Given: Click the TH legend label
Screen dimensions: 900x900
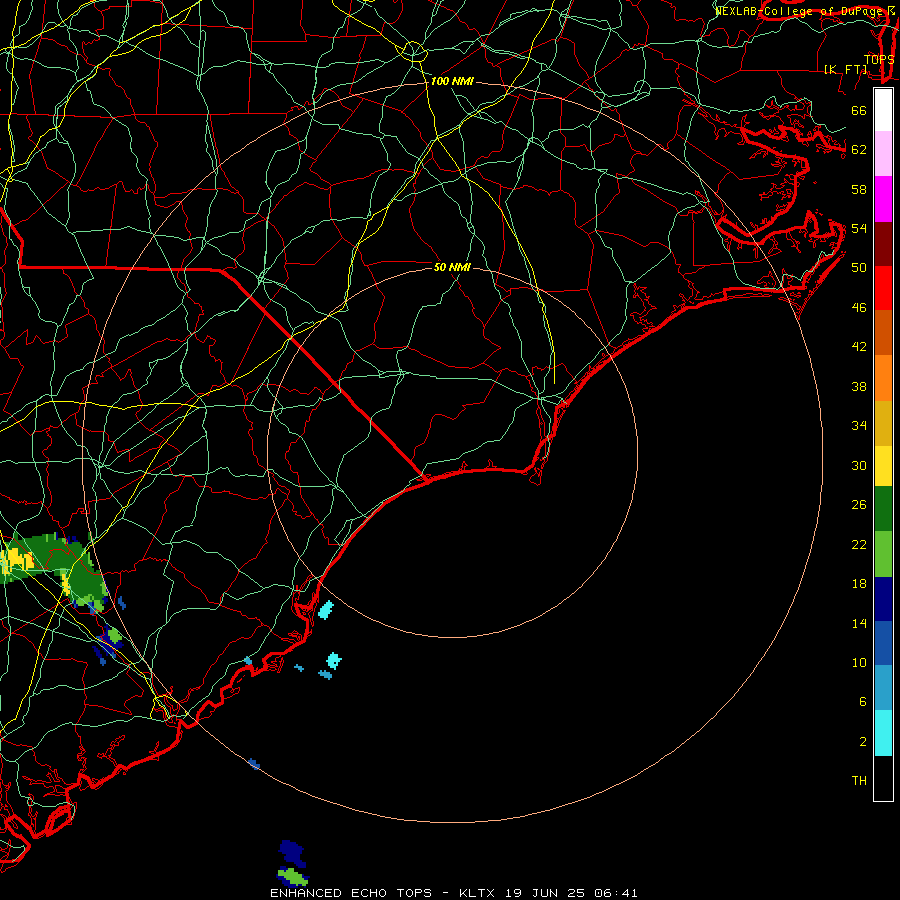Looking at the screenshot, I should [x=859, y=781].
